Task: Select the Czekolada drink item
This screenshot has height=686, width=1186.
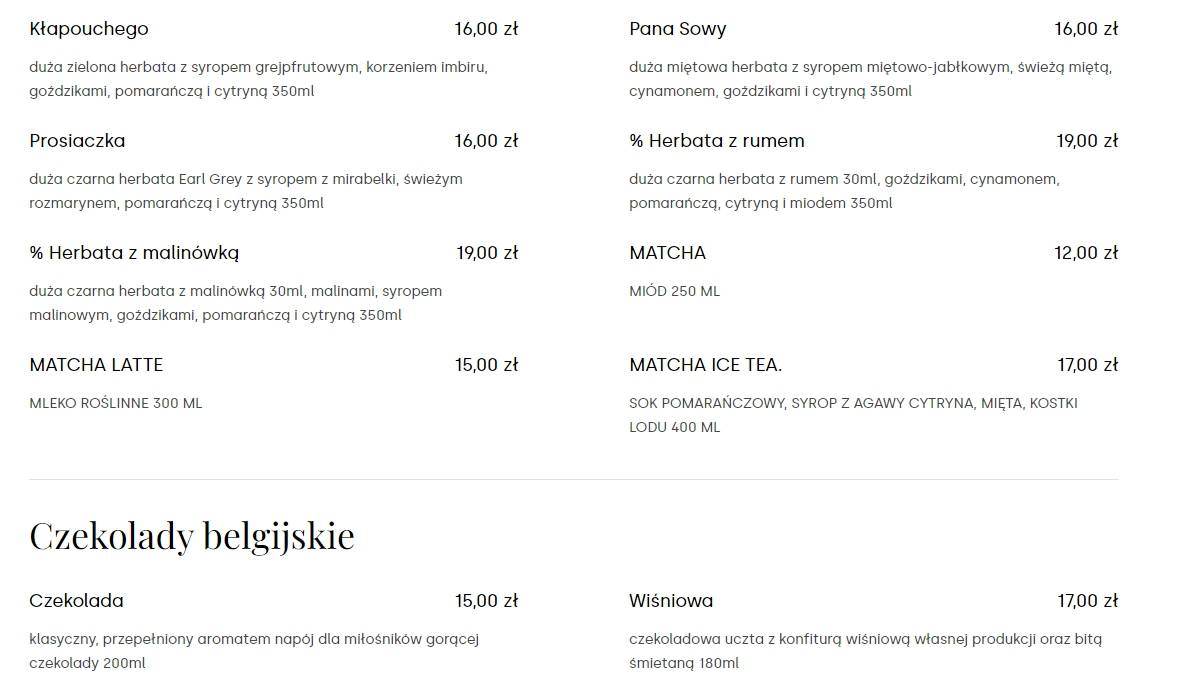Action: coord(76,601)
